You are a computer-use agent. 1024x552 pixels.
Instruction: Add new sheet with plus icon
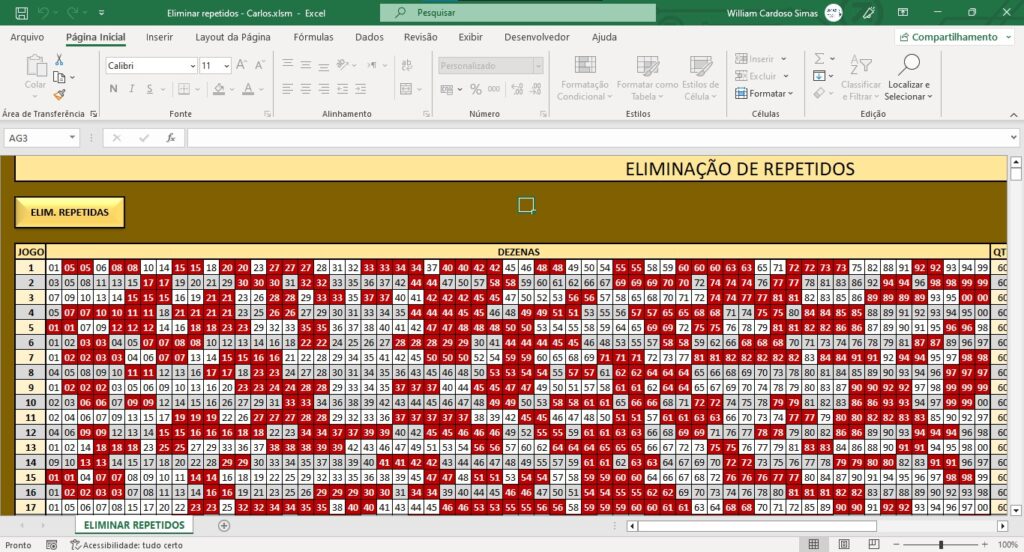coord(224,525)
